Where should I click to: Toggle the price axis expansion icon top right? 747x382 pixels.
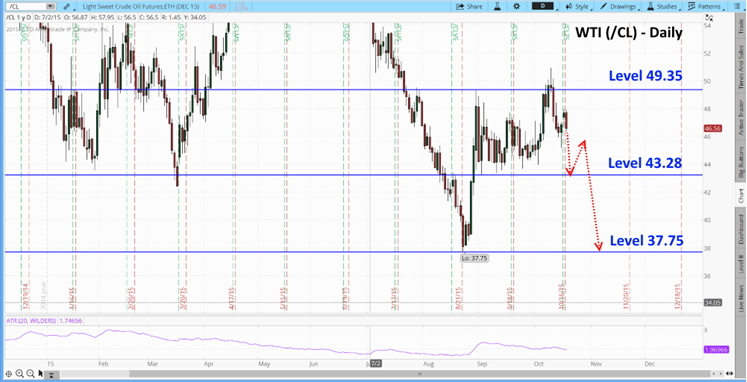[x=710, y=18]
